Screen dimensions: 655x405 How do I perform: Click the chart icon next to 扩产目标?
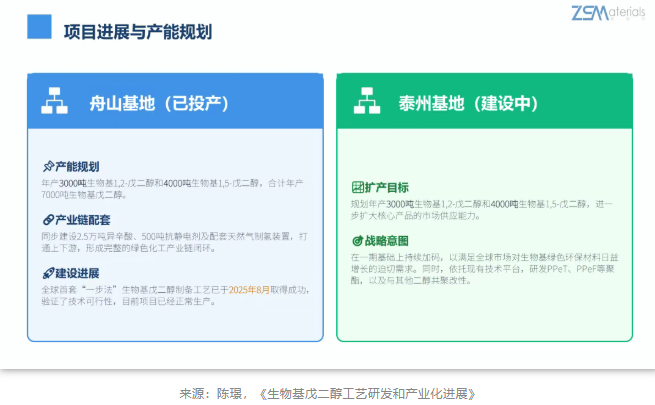tap(358, 187)
